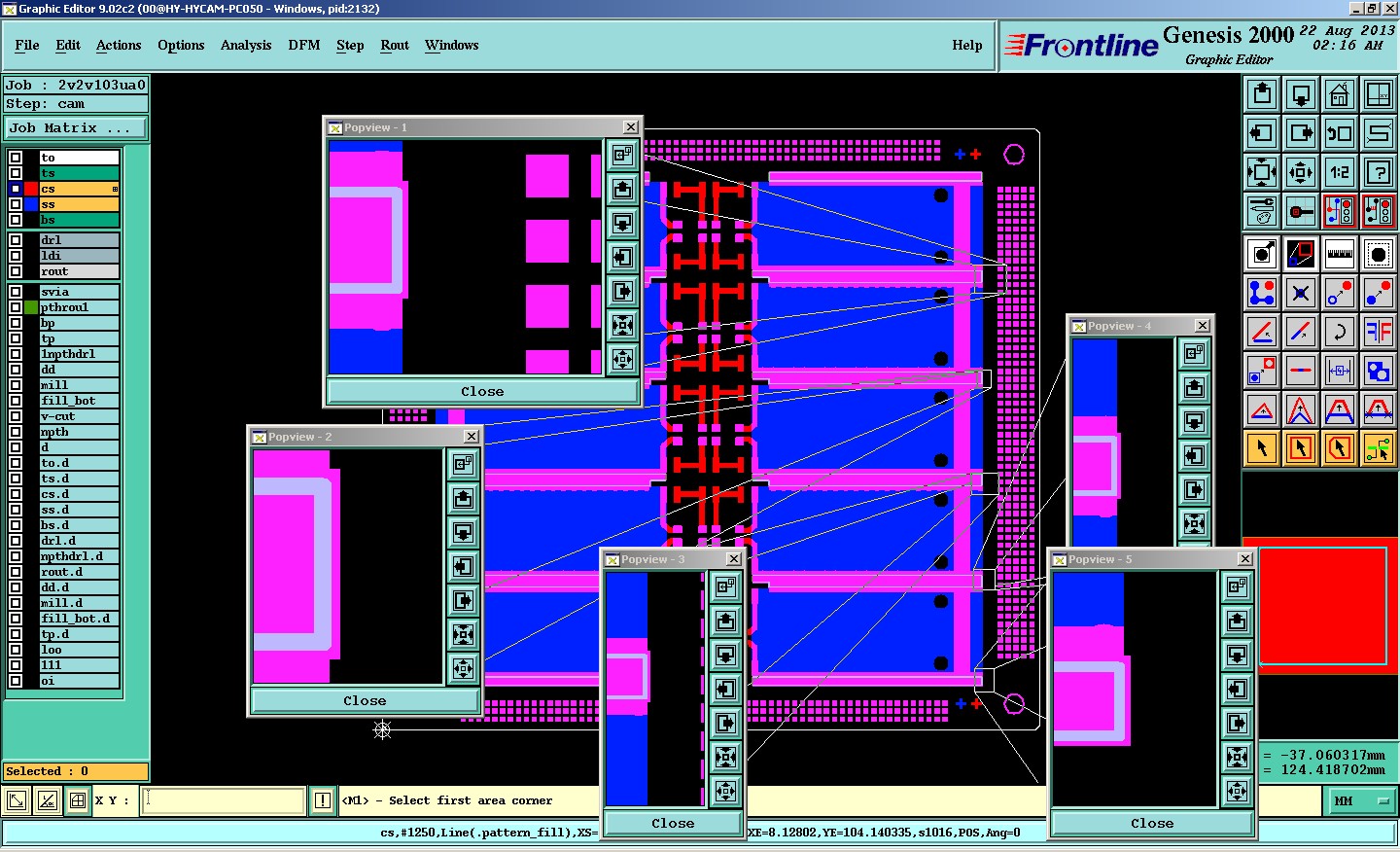
Task: Toggle the checkbox for layer drl
Action: click(x=16, y=240)
